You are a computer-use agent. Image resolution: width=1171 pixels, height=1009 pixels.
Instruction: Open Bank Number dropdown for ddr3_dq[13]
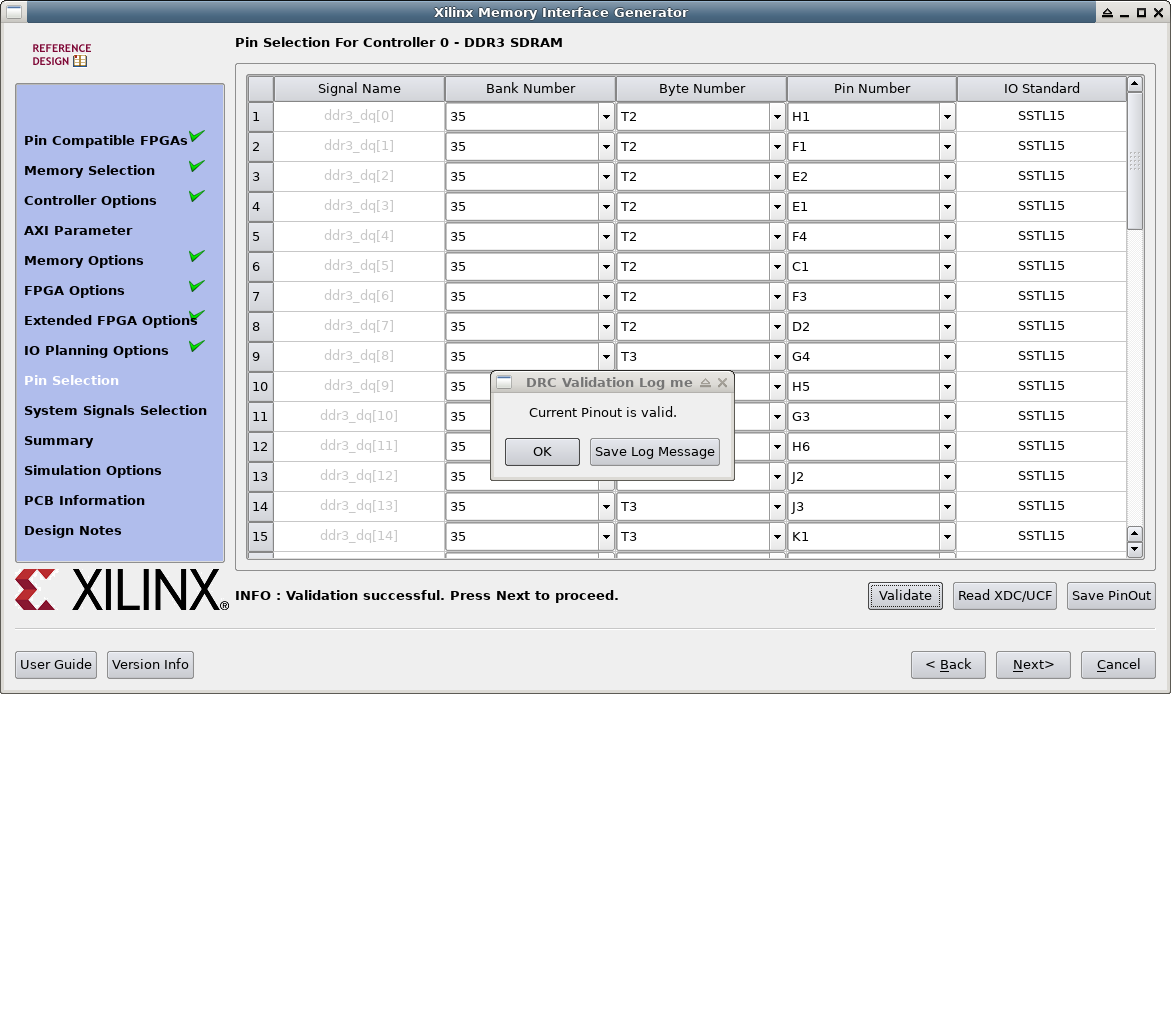(606, 506)
